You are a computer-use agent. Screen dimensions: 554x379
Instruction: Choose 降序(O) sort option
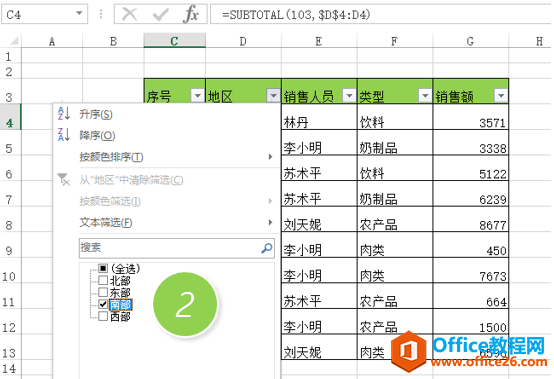[97, 135]
